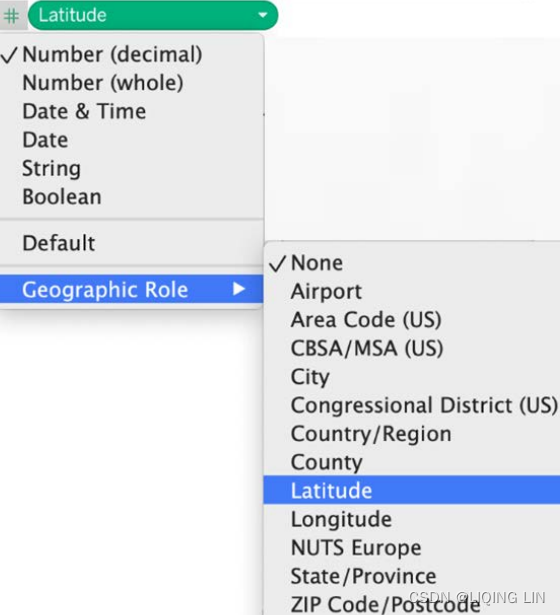Select Number (whole) data type
Screen dimensions: 560x615
[132, 83]
